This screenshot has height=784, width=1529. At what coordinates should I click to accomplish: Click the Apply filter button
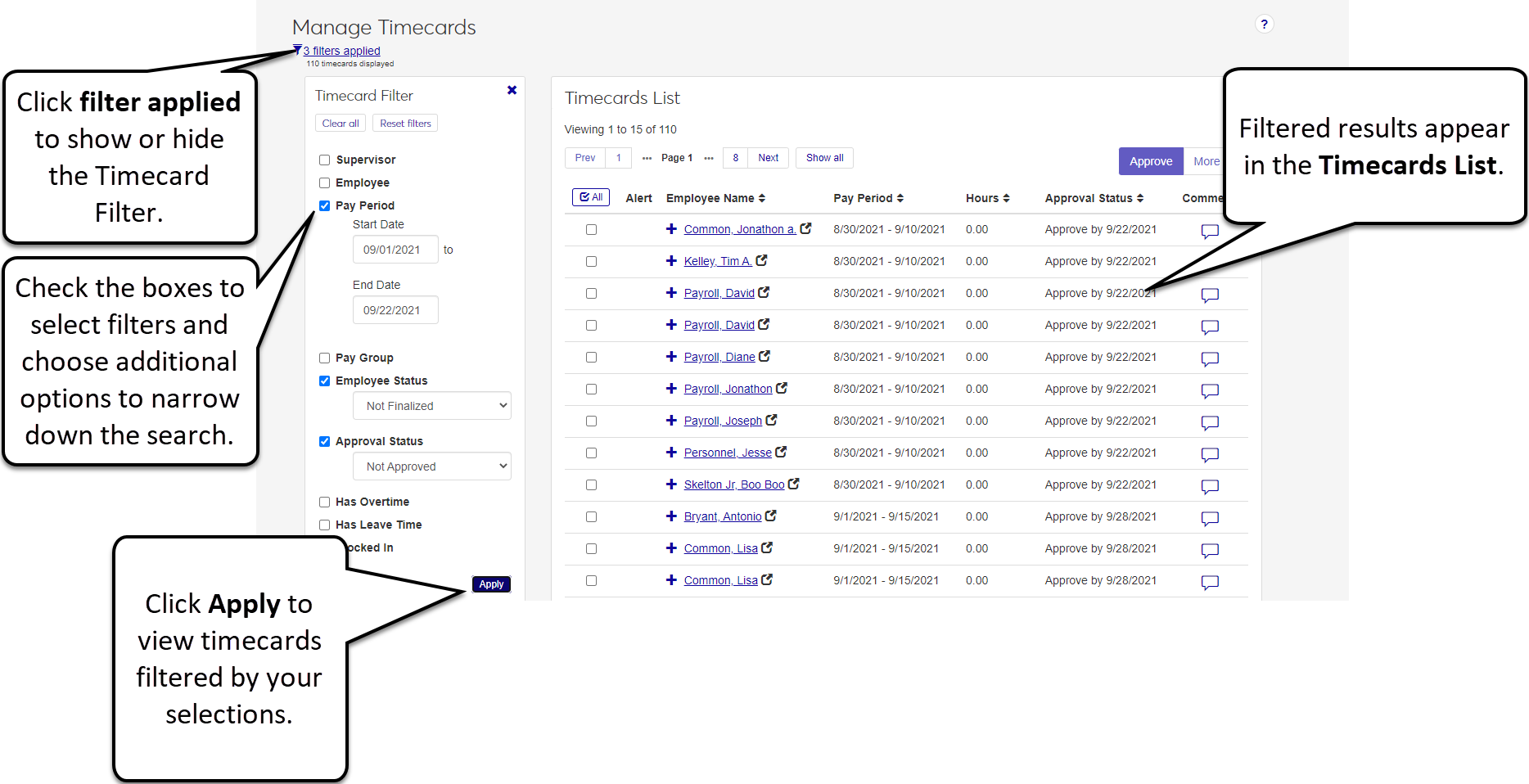click(491, 584)
